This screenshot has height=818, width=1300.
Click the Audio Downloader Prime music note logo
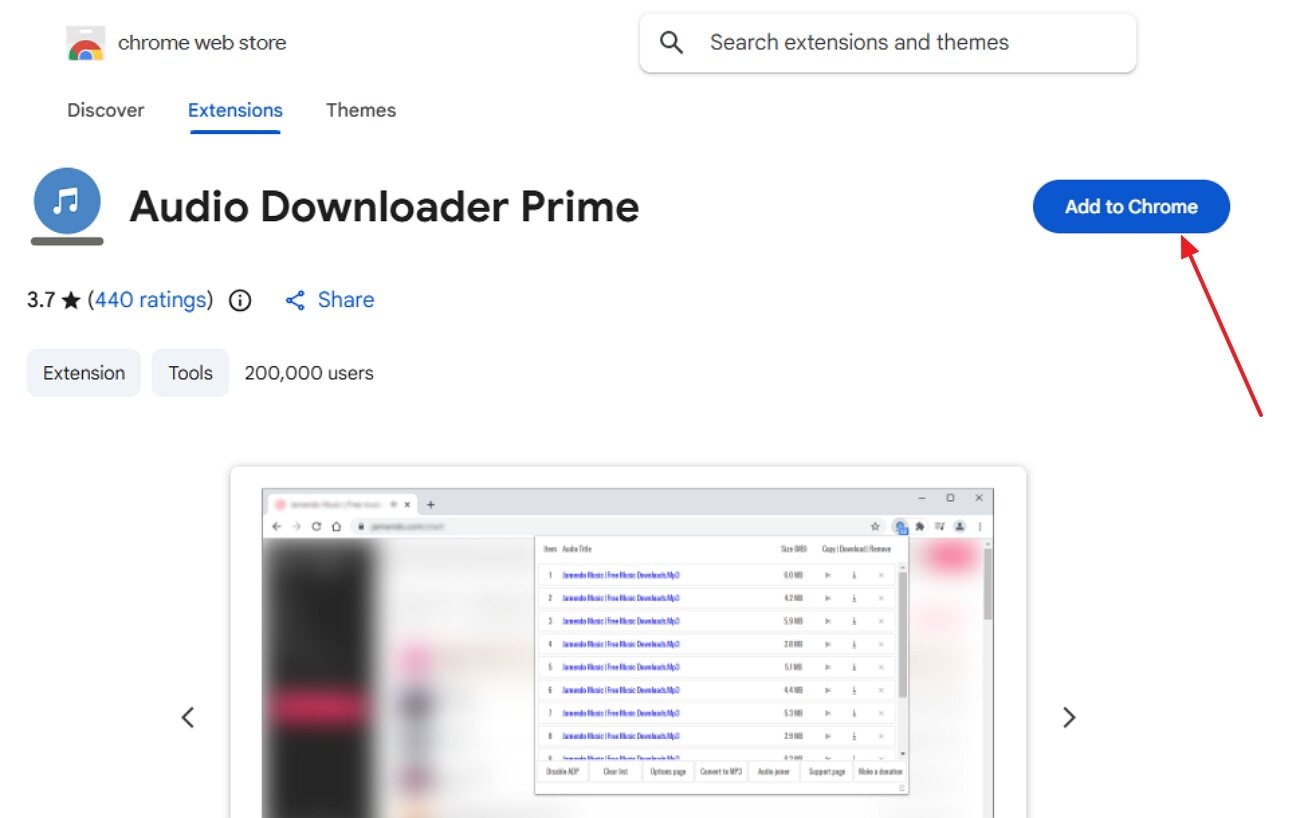click(x=65, y=200)
